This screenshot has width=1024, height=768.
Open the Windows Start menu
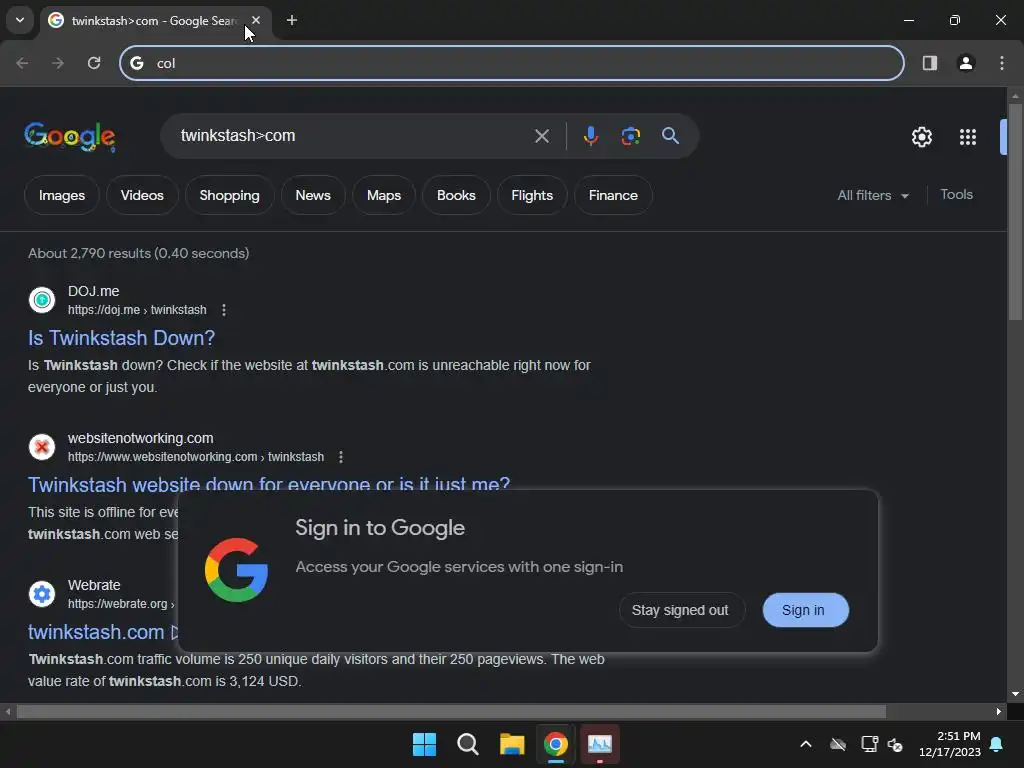coord(424,744)
